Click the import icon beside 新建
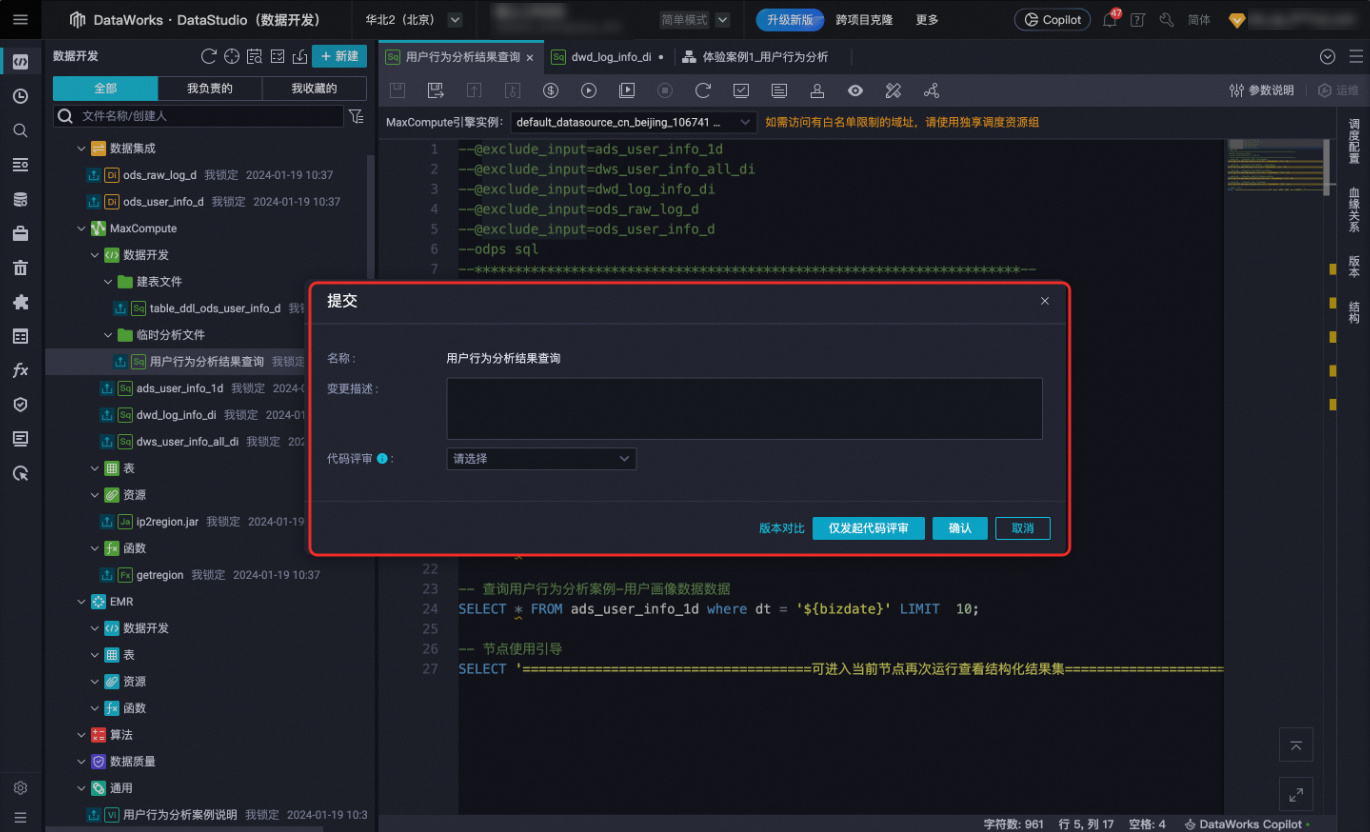Image resolution: width=1370 pixels, height=832 pixels. pos(300,56)
